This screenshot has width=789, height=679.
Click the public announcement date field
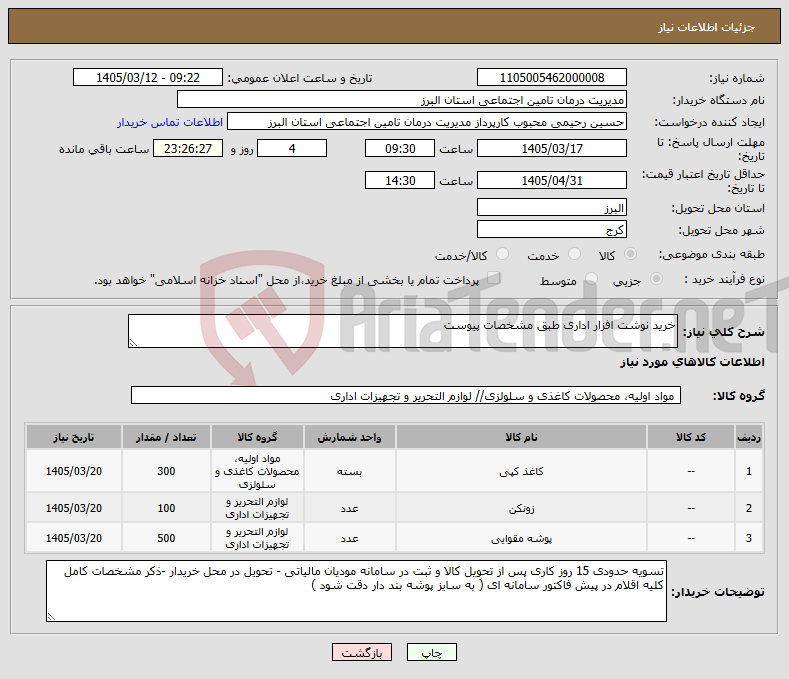[147, 78]
